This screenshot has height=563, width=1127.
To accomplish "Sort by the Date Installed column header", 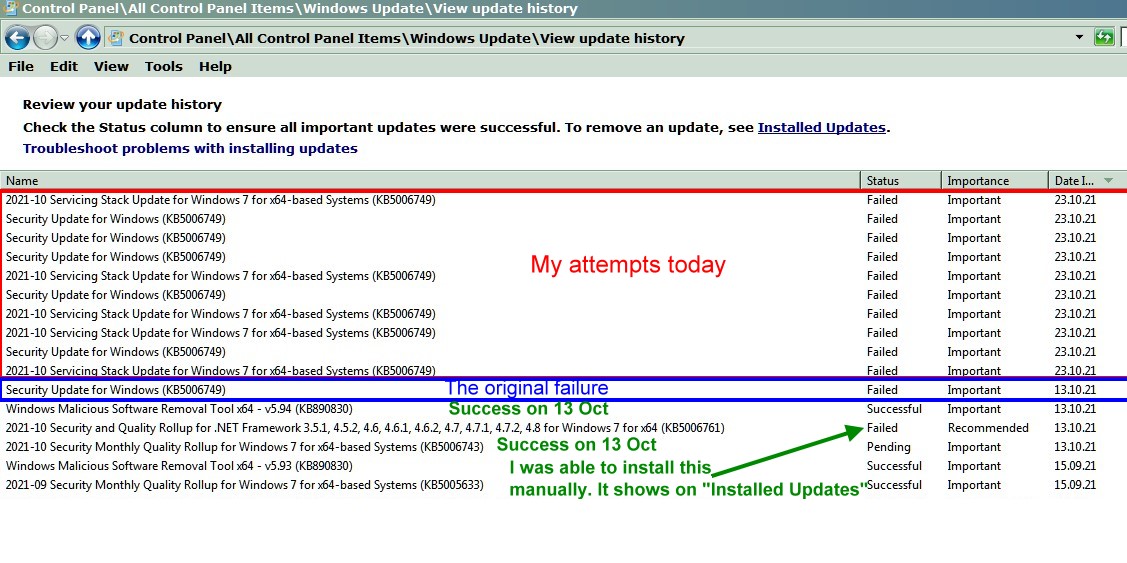I will [1087, 180].
